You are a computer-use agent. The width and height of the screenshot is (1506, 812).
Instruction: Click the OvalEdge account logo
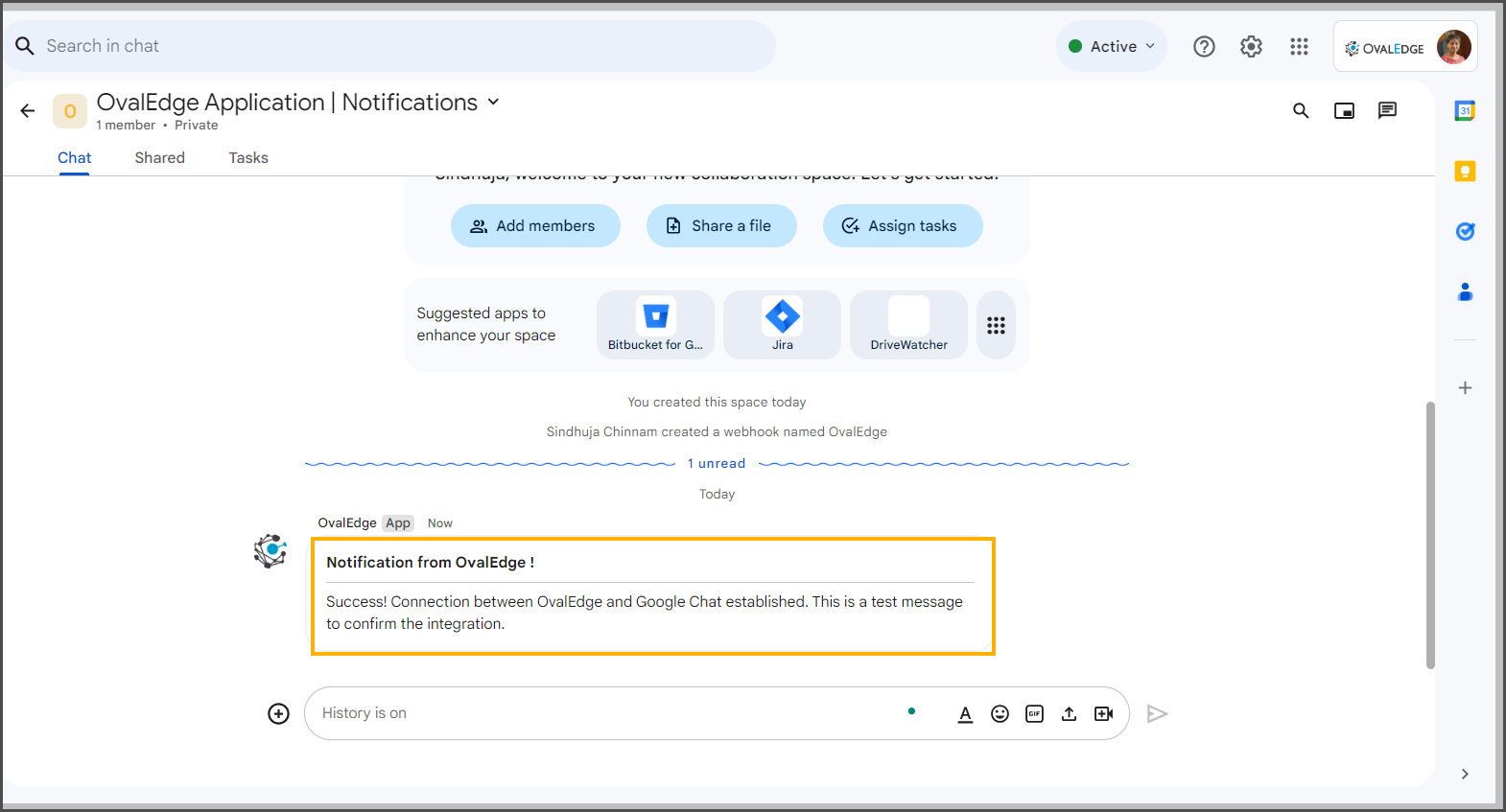click(x=1384, y=48)
